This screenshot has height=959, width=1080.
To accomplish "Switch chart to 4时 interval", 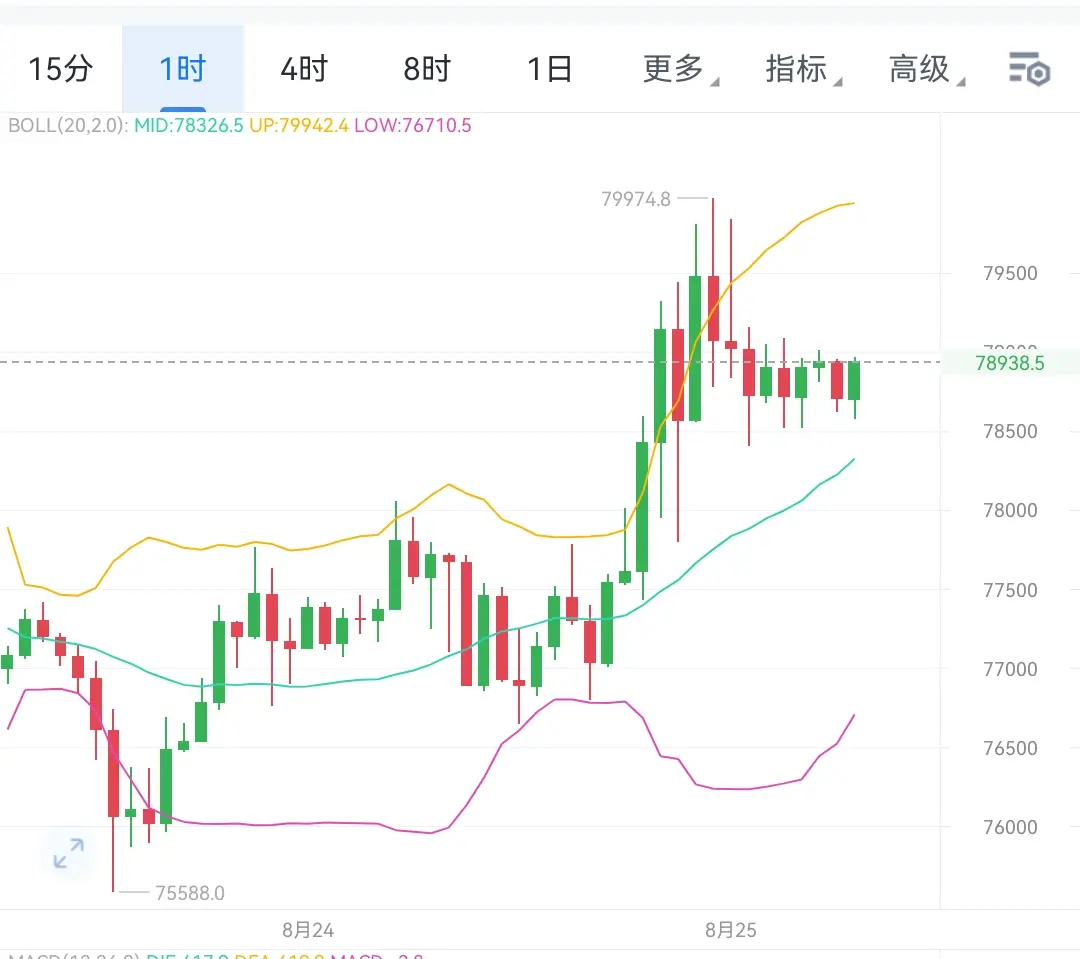I will pos(304,69).
